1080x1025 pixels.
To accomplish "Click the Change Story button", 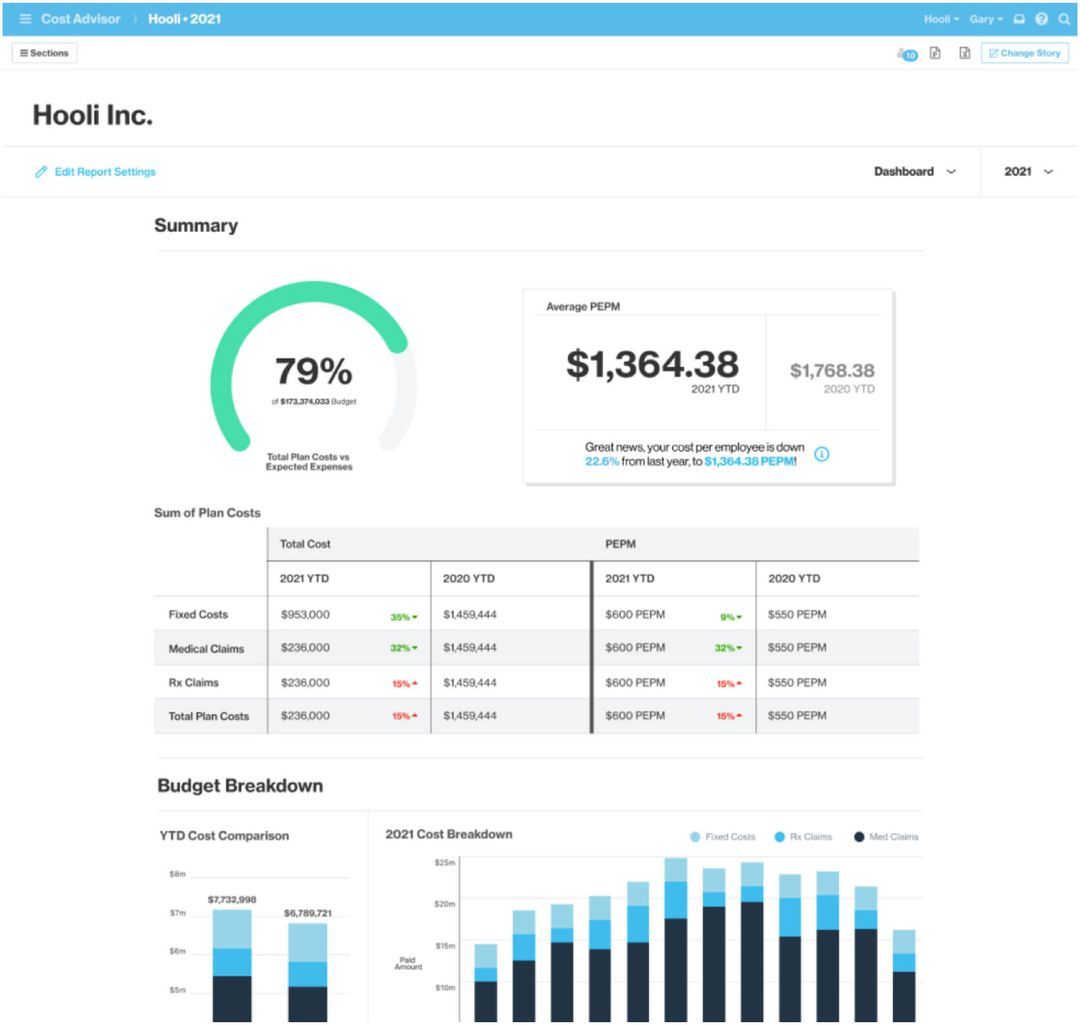I will [1026, 53].
